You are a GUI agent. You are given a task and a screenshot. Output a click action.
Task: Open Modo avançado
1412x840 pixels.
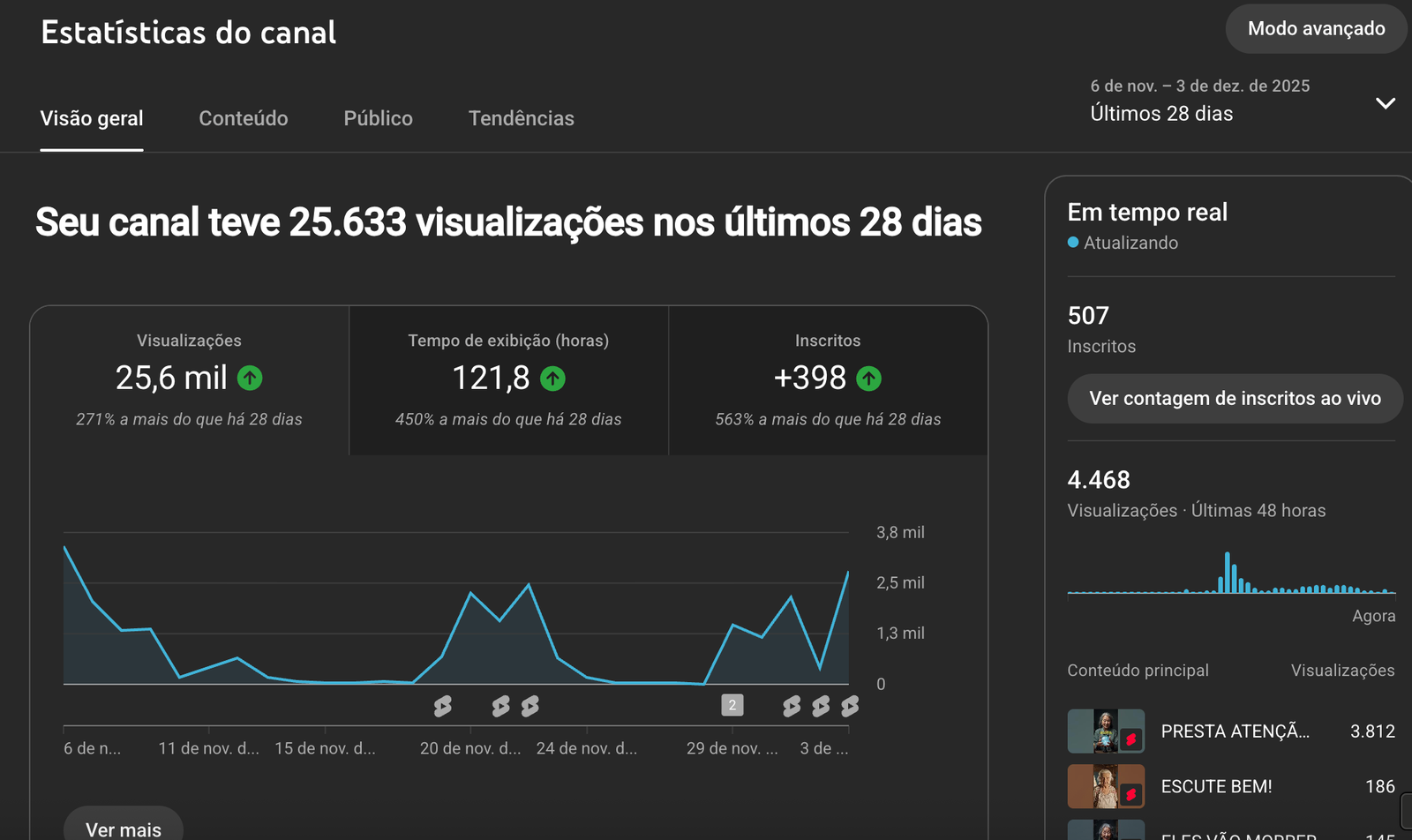[x=1316, y=29]
